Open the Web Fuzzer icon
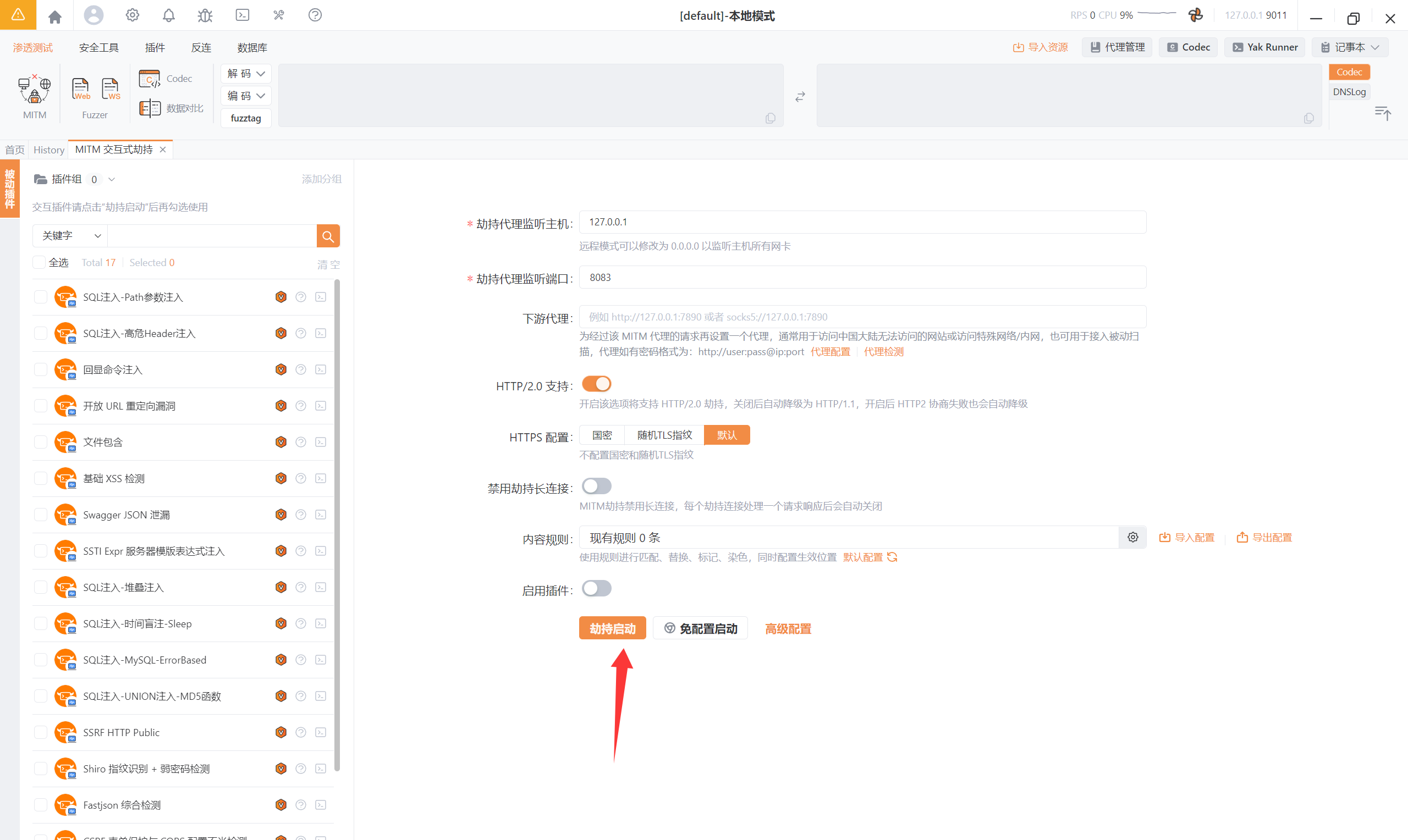The image size is (1408, 840). click(x=81, y=90)
